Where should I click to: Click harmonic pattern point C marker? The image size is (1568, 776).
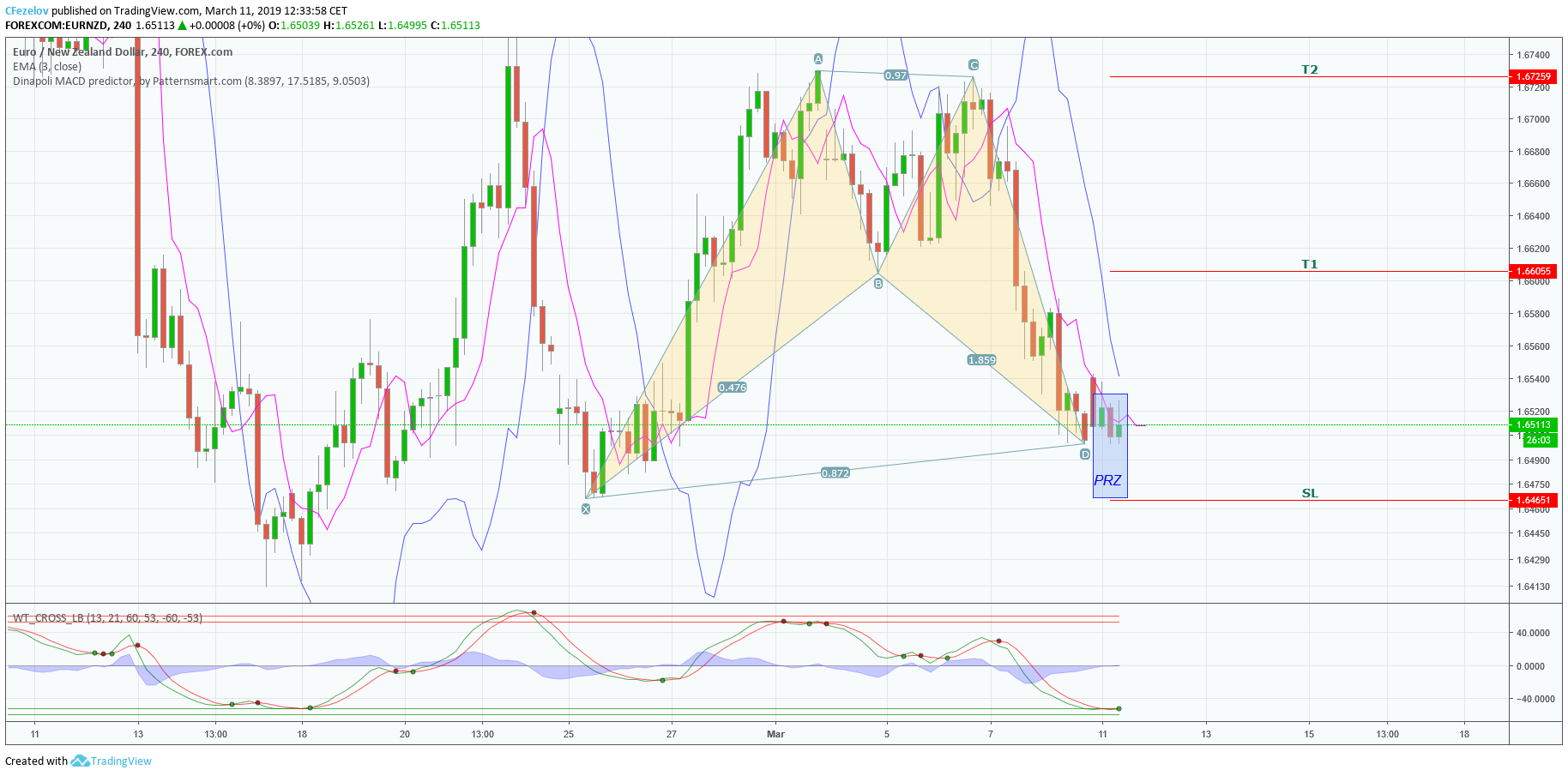(974, 65)
